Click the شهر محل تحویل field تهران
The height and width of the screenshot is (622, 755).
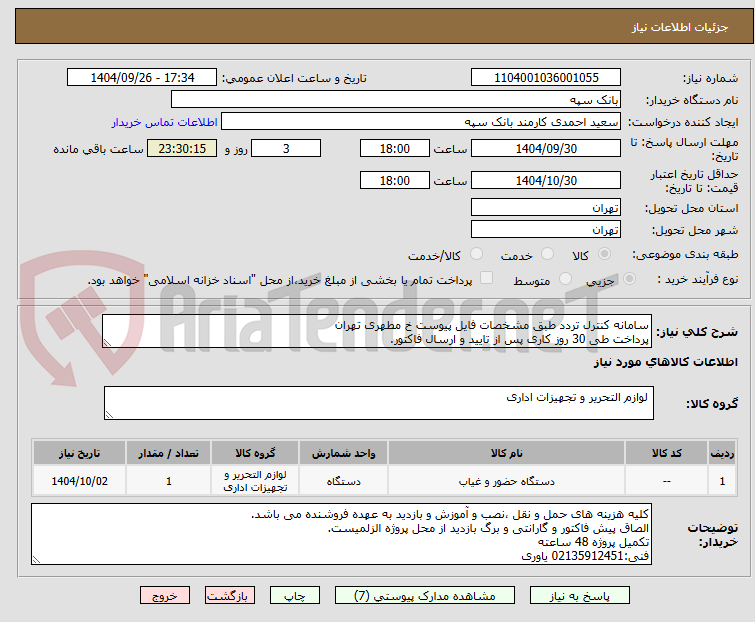coord(546,230)
